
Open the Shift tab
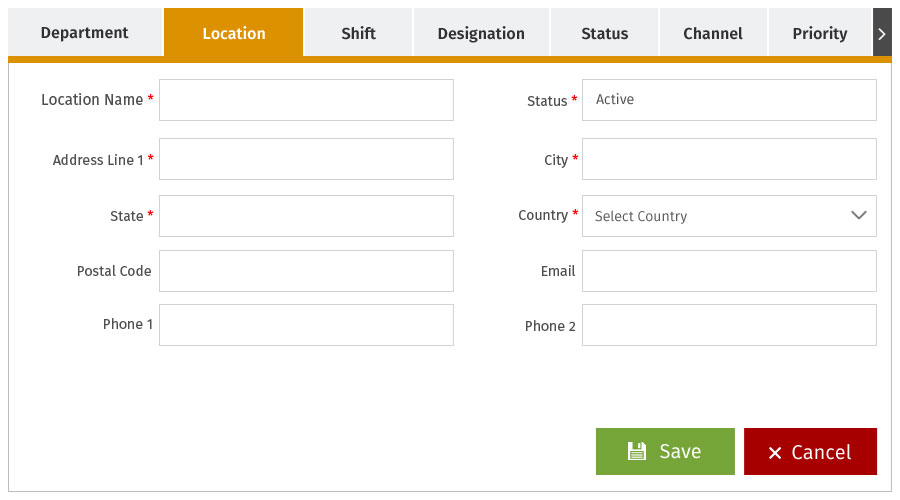point(358,33)
